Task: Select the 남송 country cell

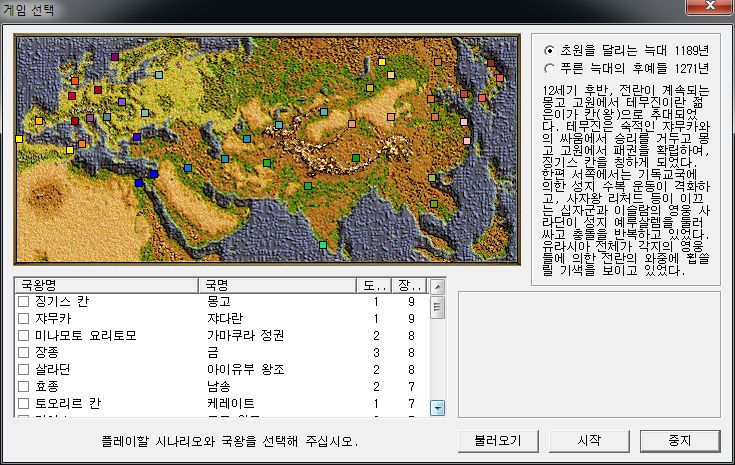Action: [x=218, y=386]
